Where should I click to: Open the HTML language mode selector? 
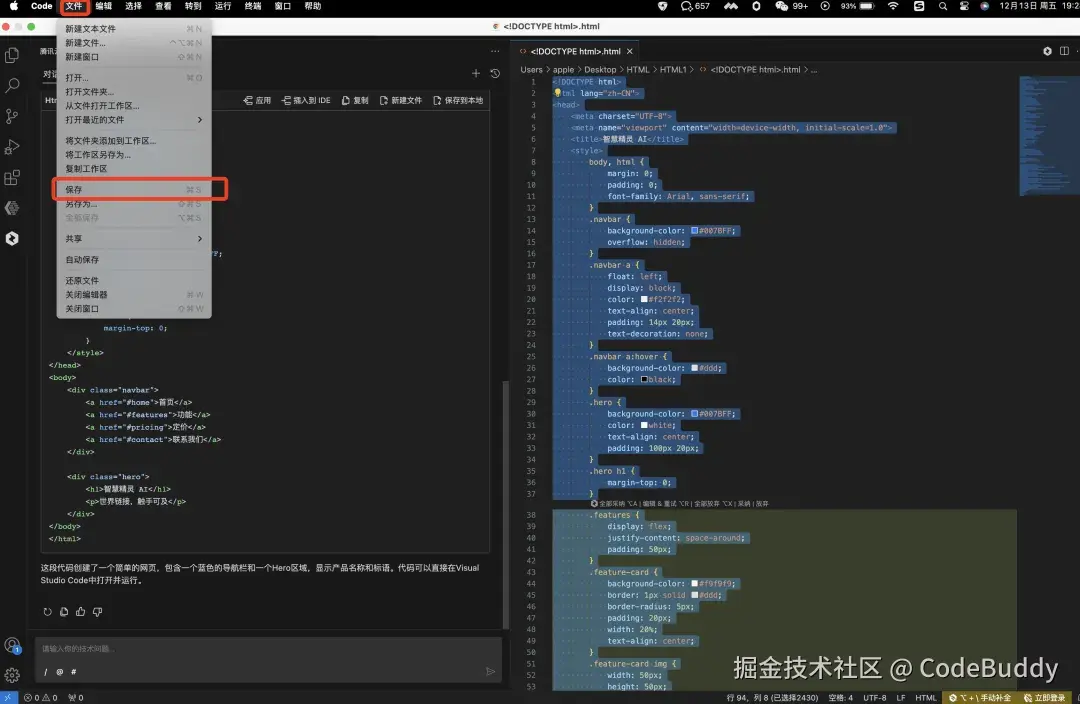[925, 697]
